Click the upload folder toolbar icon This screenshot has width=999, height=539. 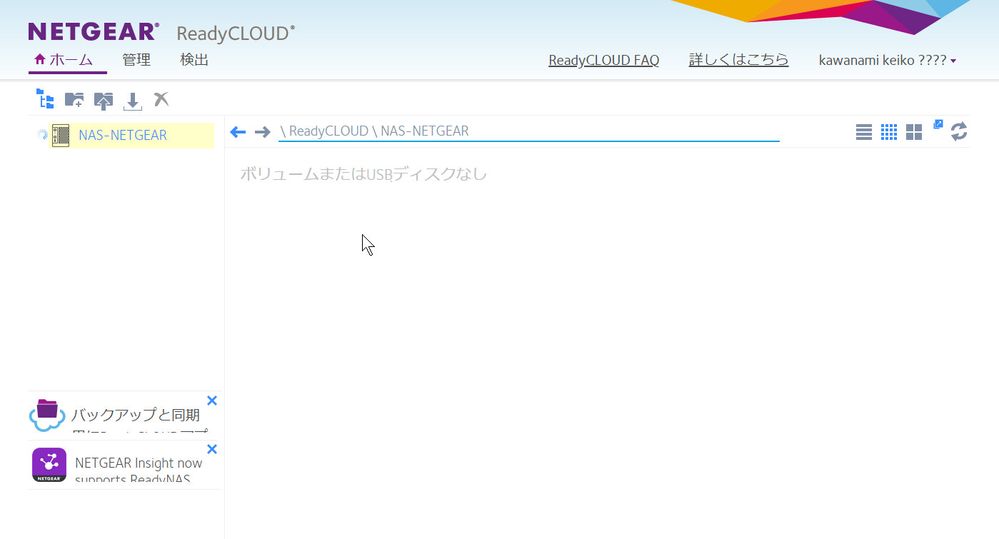point(103,101)
